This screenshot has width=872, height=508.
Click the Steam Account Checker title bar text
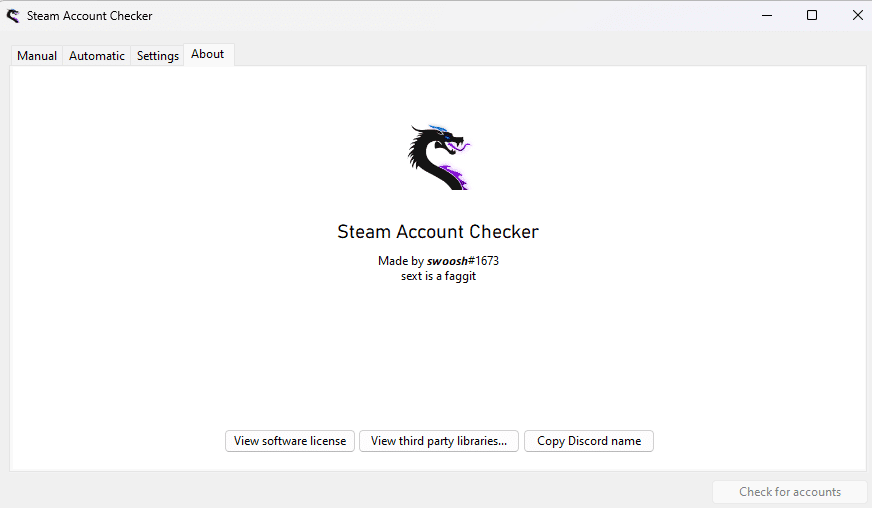[90, 16]
